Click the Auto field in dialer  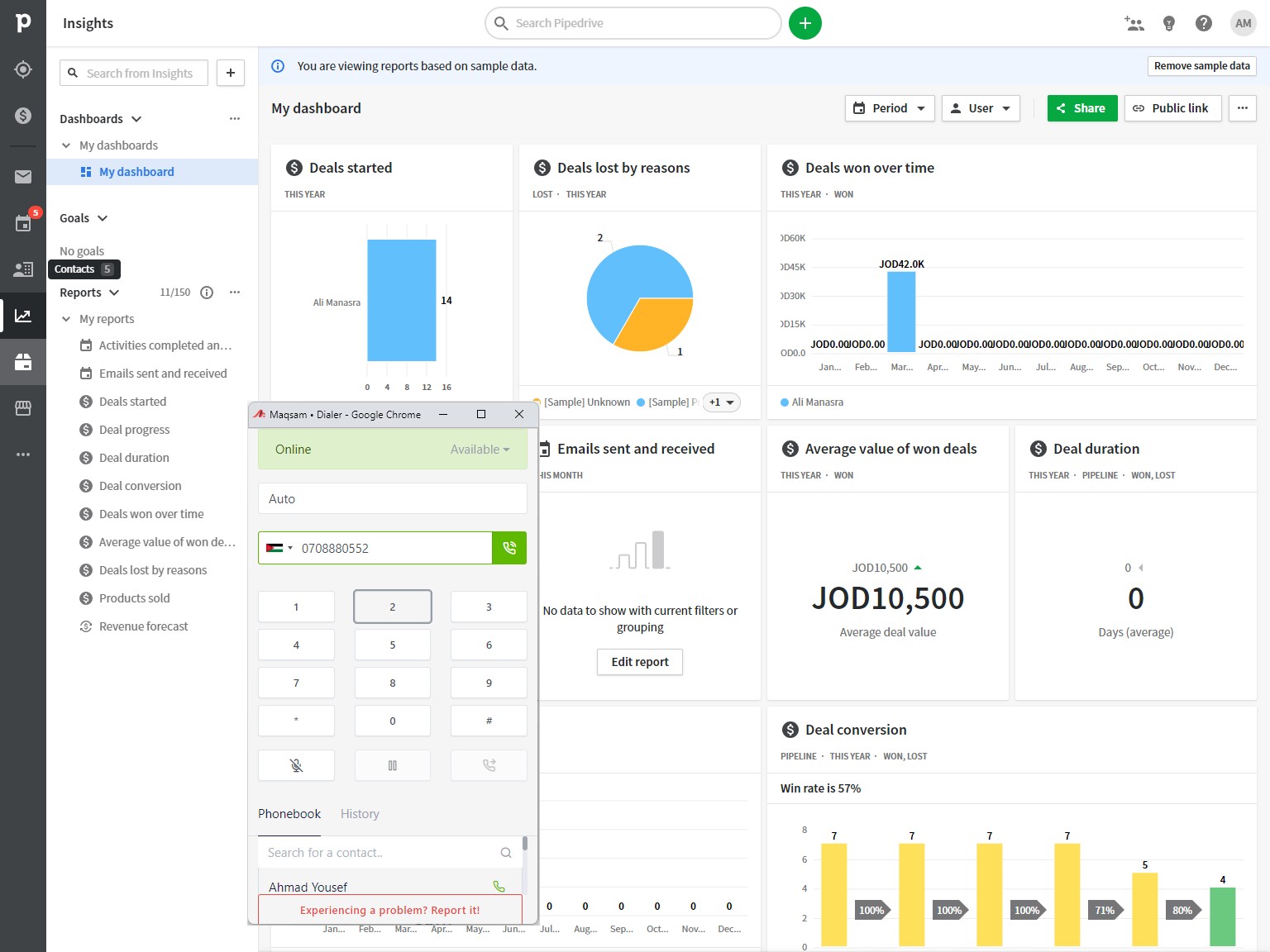click(393, 499)
